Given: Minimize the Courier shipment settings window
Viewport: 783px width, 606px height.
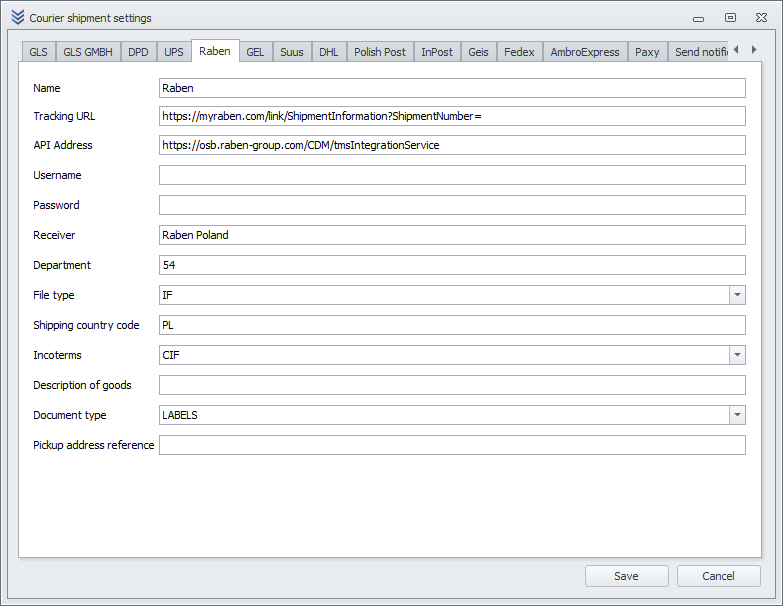Looking at the screenshot, I should (x=698, y=18).
